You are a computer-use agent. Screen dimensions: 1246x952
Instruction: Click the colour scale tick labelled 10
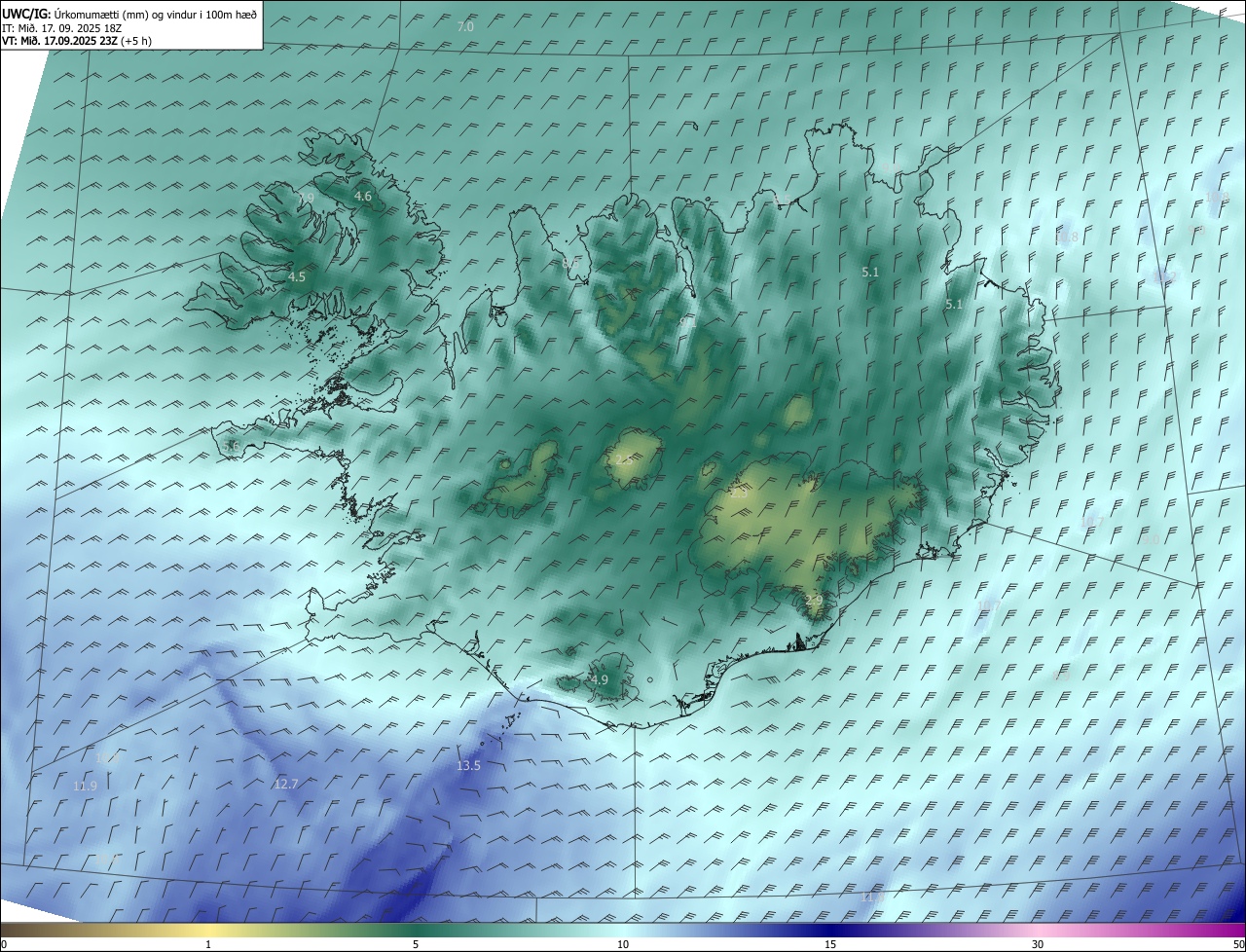pos(623,944)
